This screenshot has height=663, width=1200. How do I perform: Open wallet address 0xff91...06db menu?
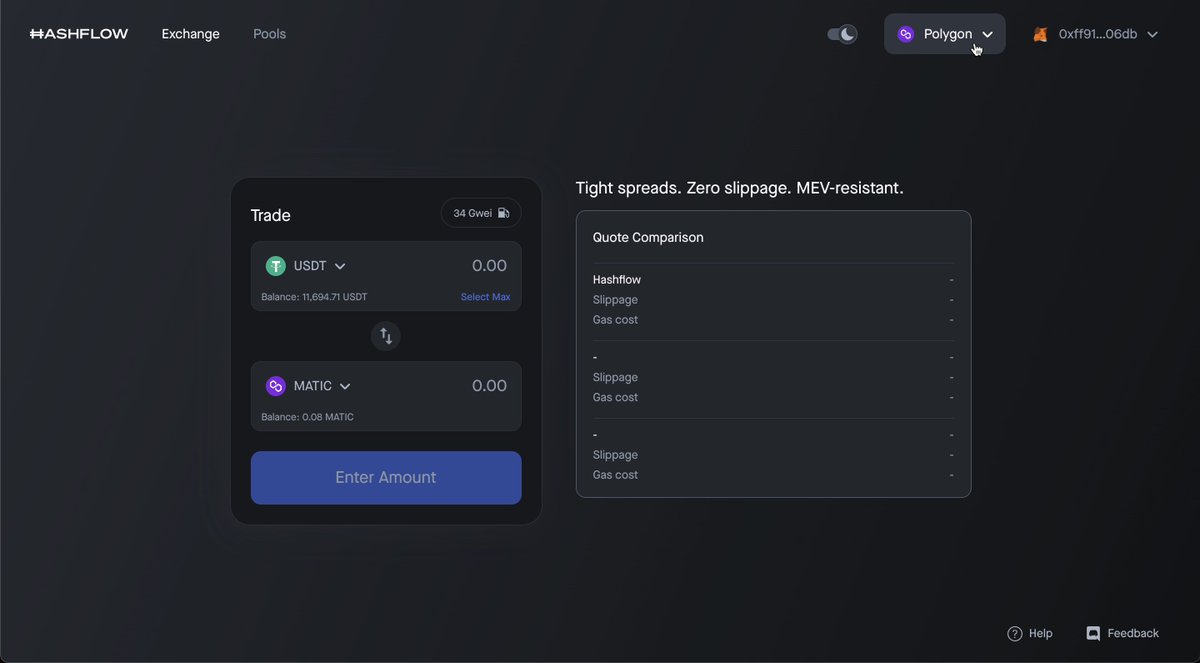1096,34
